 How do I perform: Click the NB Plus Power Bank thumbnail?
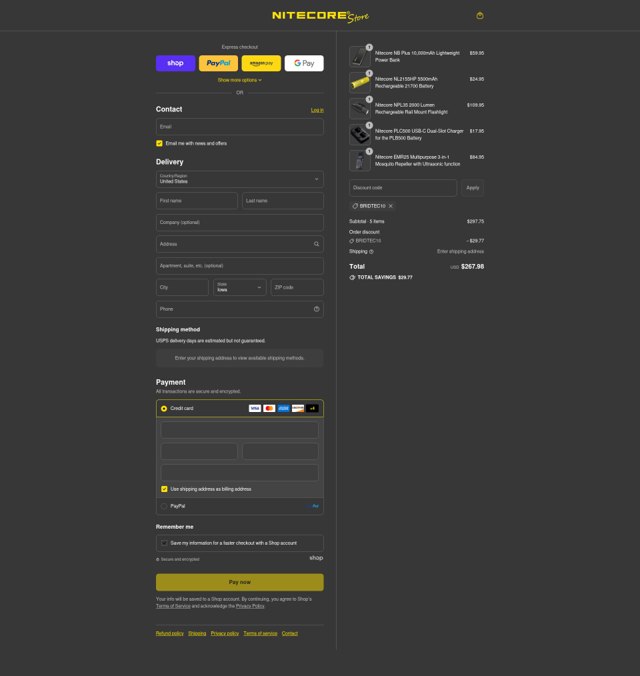click(360, 56)
